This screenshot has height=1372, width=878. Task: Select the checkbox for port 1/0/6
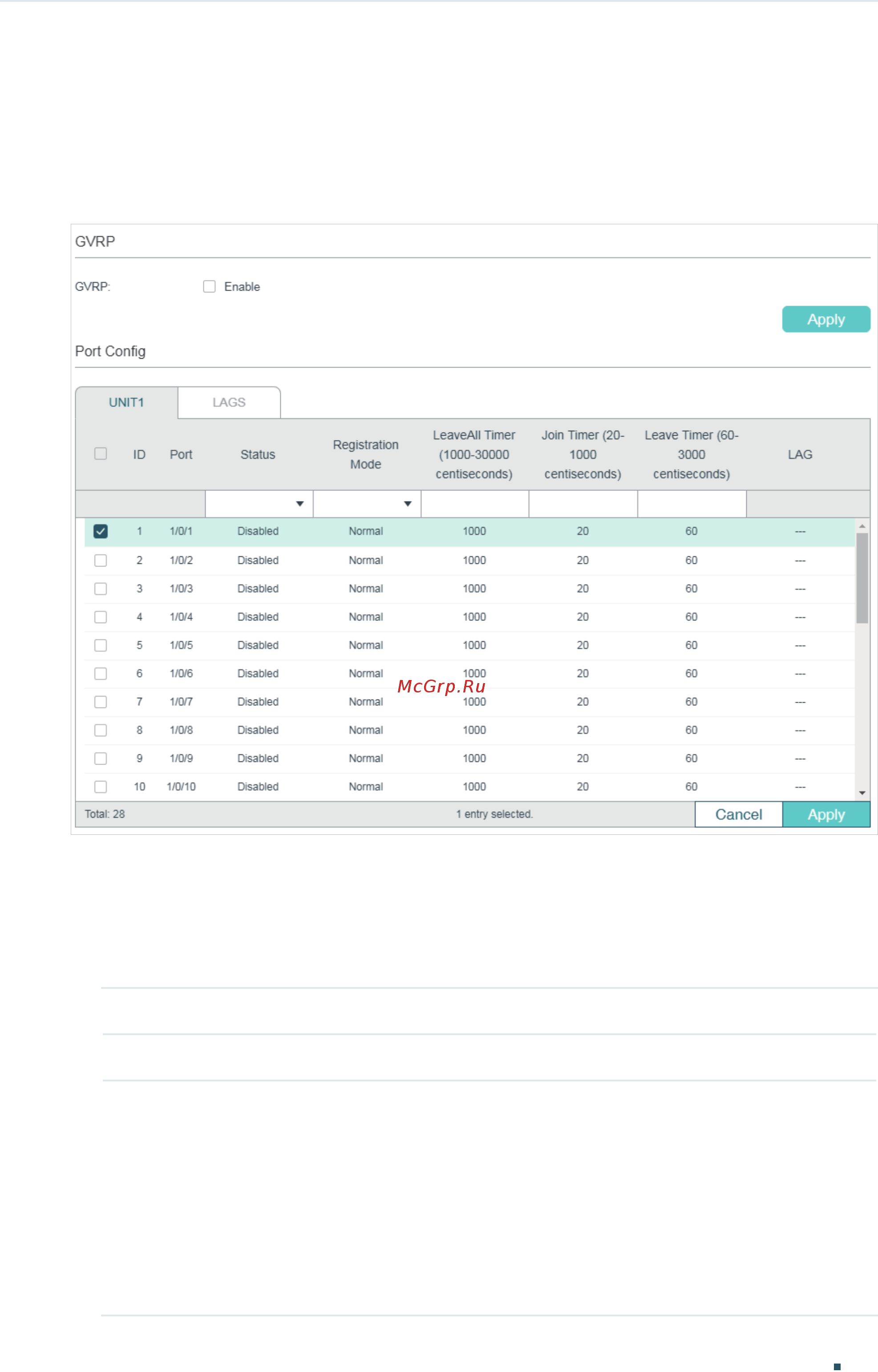click(x=100, y=674)
